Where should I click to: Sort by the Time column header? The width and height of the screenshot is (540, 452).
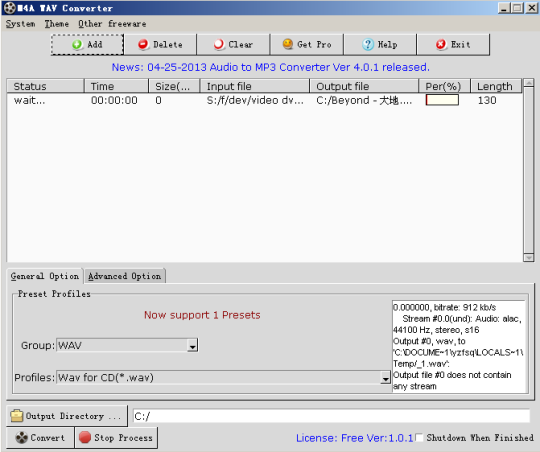(x=116, y=86)
